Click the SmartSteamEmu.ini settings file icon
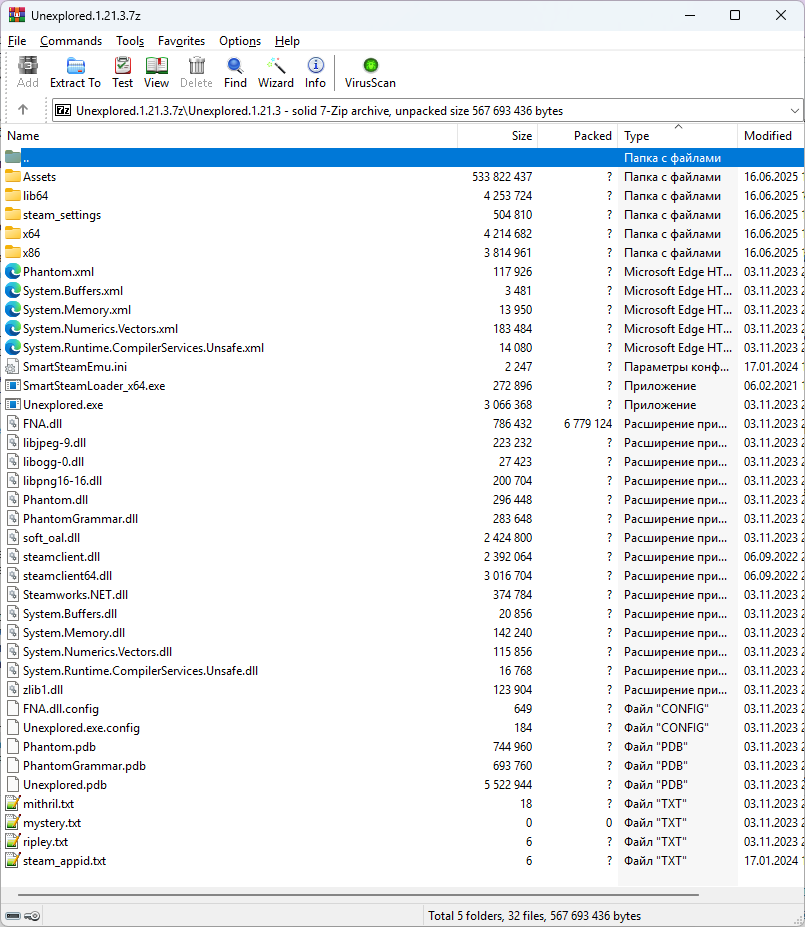Viewport: 805px width, 927px height. [x=12, y=367]
